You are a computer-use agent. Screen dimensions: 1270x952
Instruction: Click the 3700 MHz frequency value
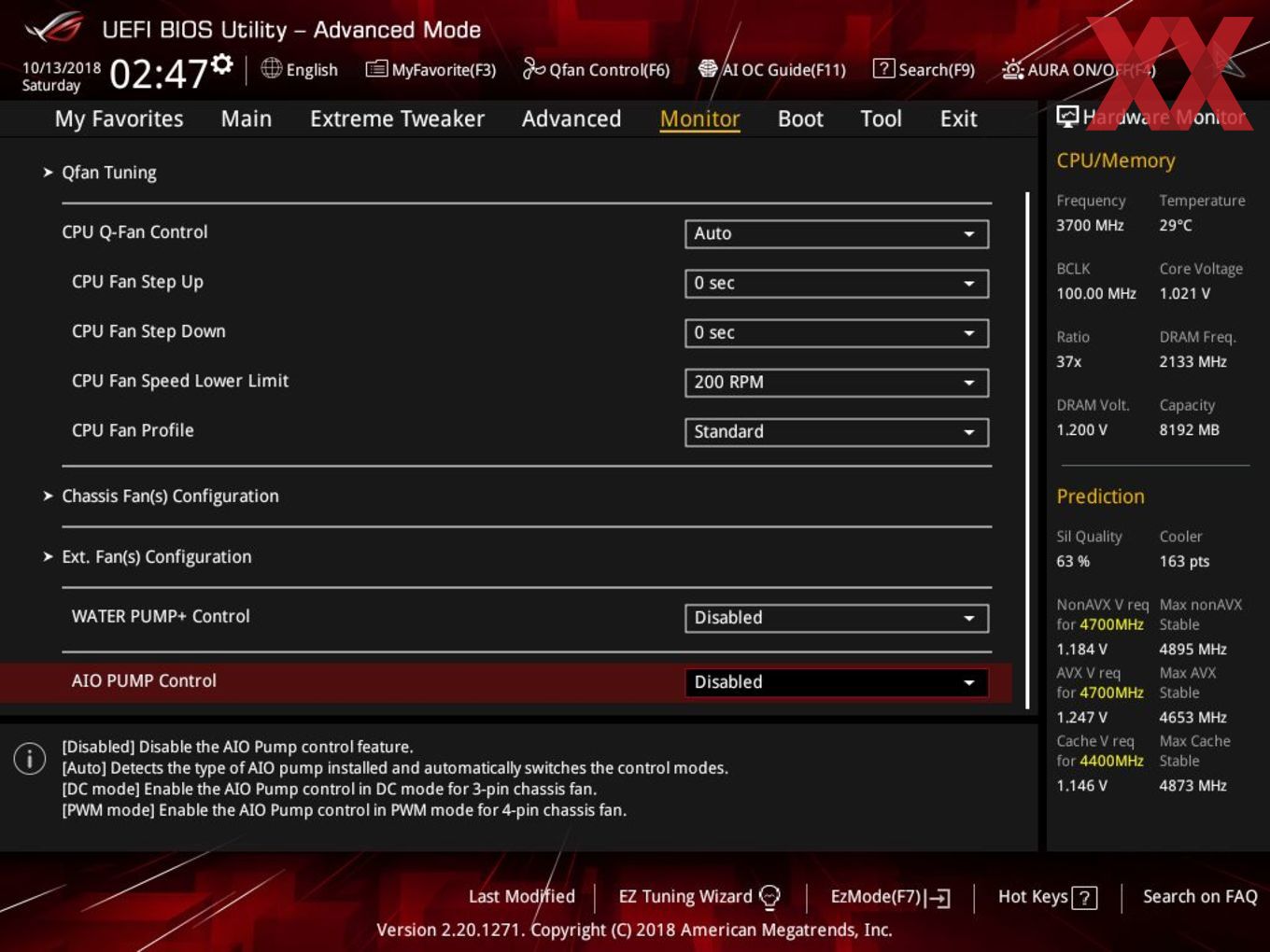1090,225
